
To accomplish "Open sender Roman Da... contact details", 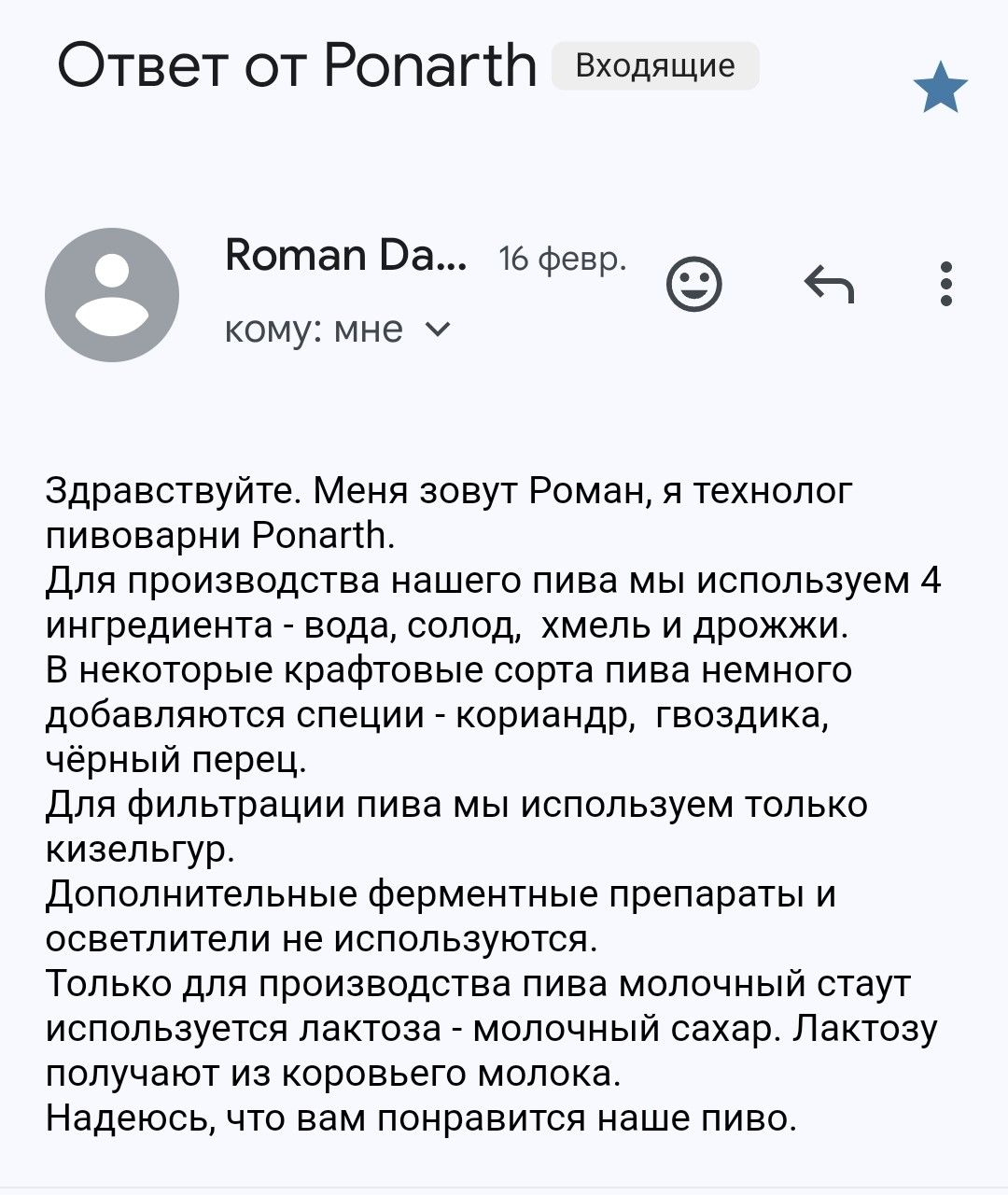I will (347, 255).
